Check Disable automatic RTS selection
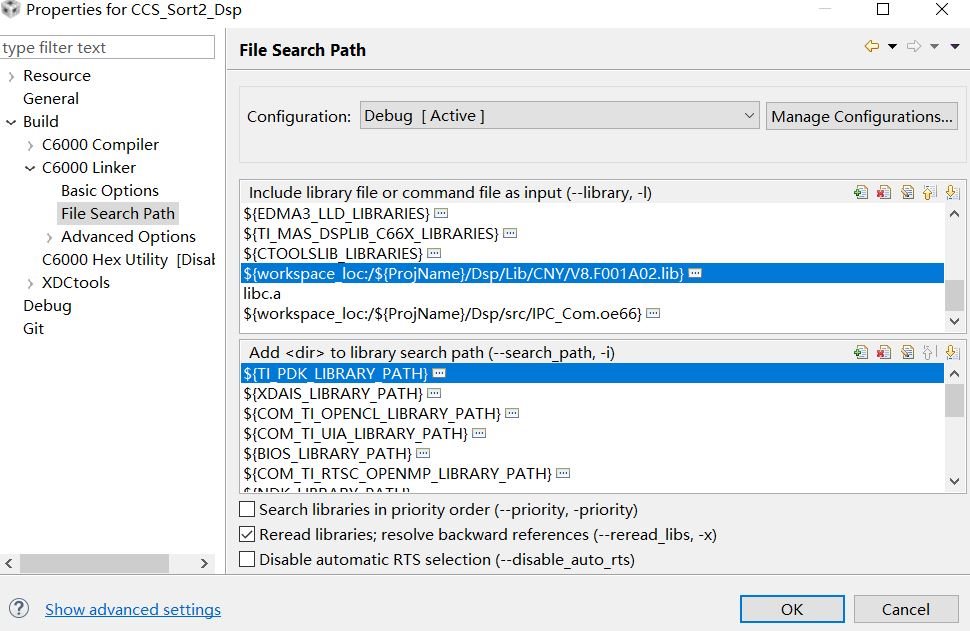The image size is (970, 631). pyautogui.click(x=248, y=560)
